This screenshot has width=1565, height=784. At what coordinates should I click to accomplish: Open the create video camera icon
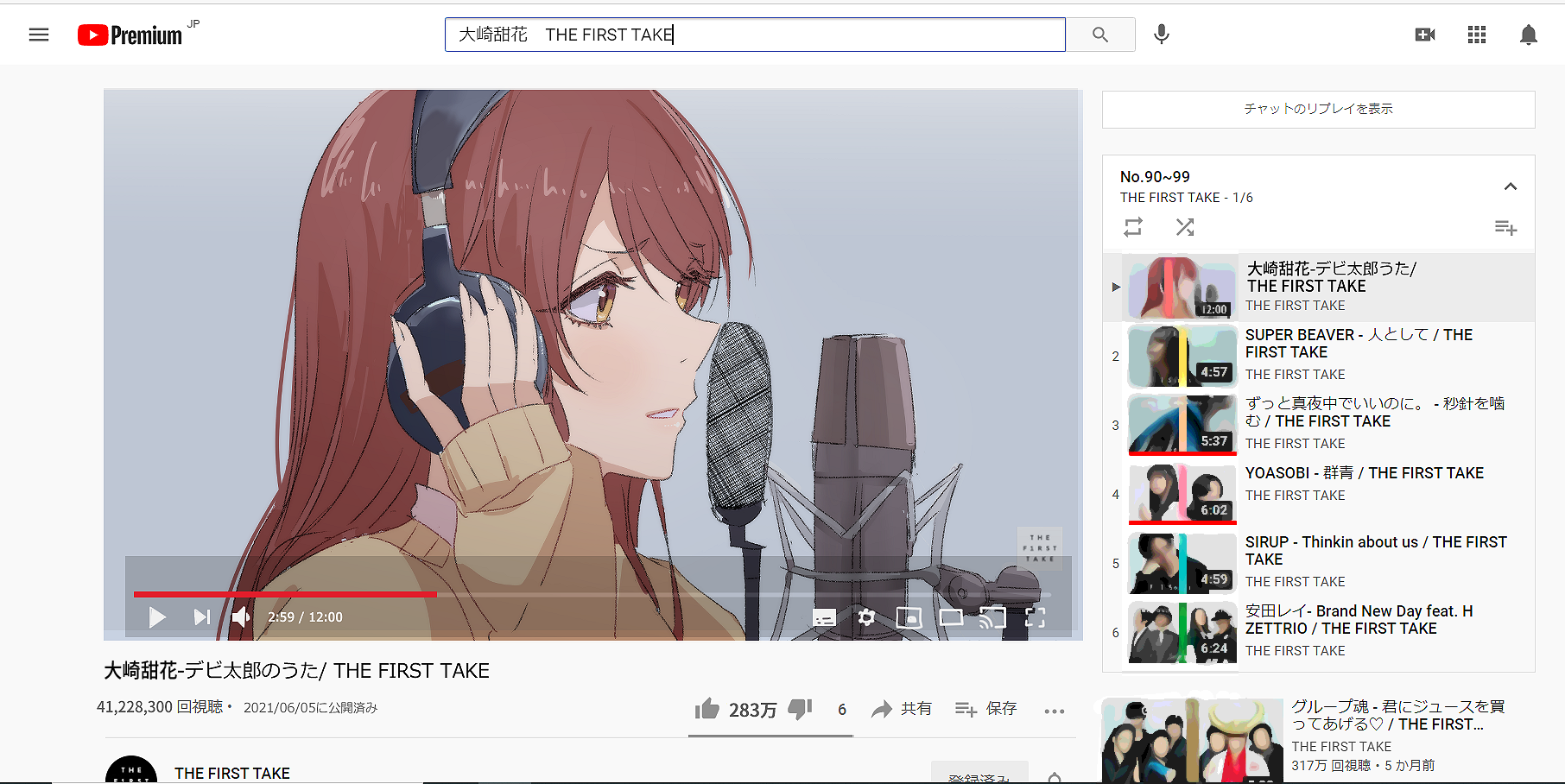point(1425,35)
